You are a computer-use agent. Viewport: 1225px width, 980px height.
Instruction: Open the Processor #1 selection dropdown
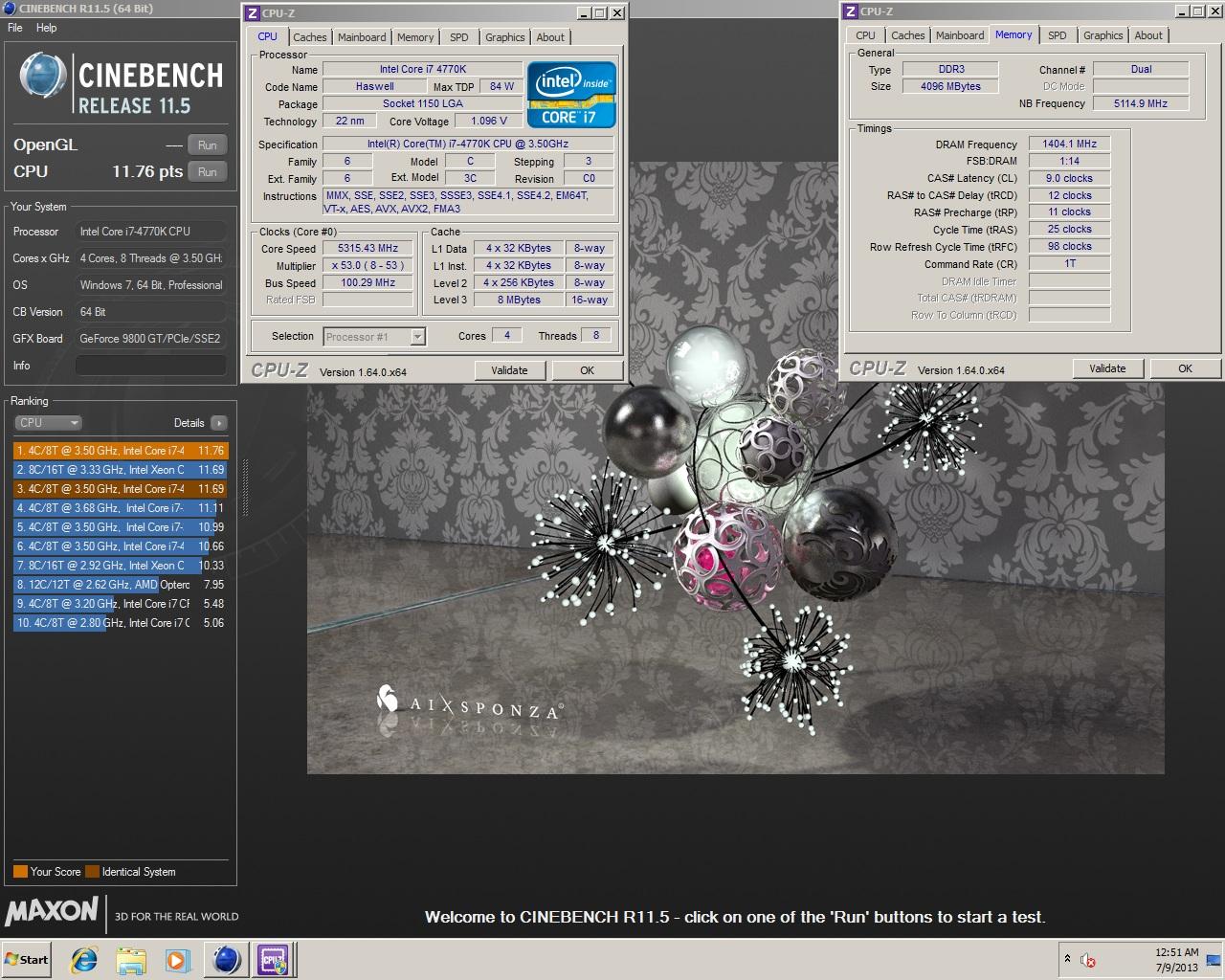374,337
